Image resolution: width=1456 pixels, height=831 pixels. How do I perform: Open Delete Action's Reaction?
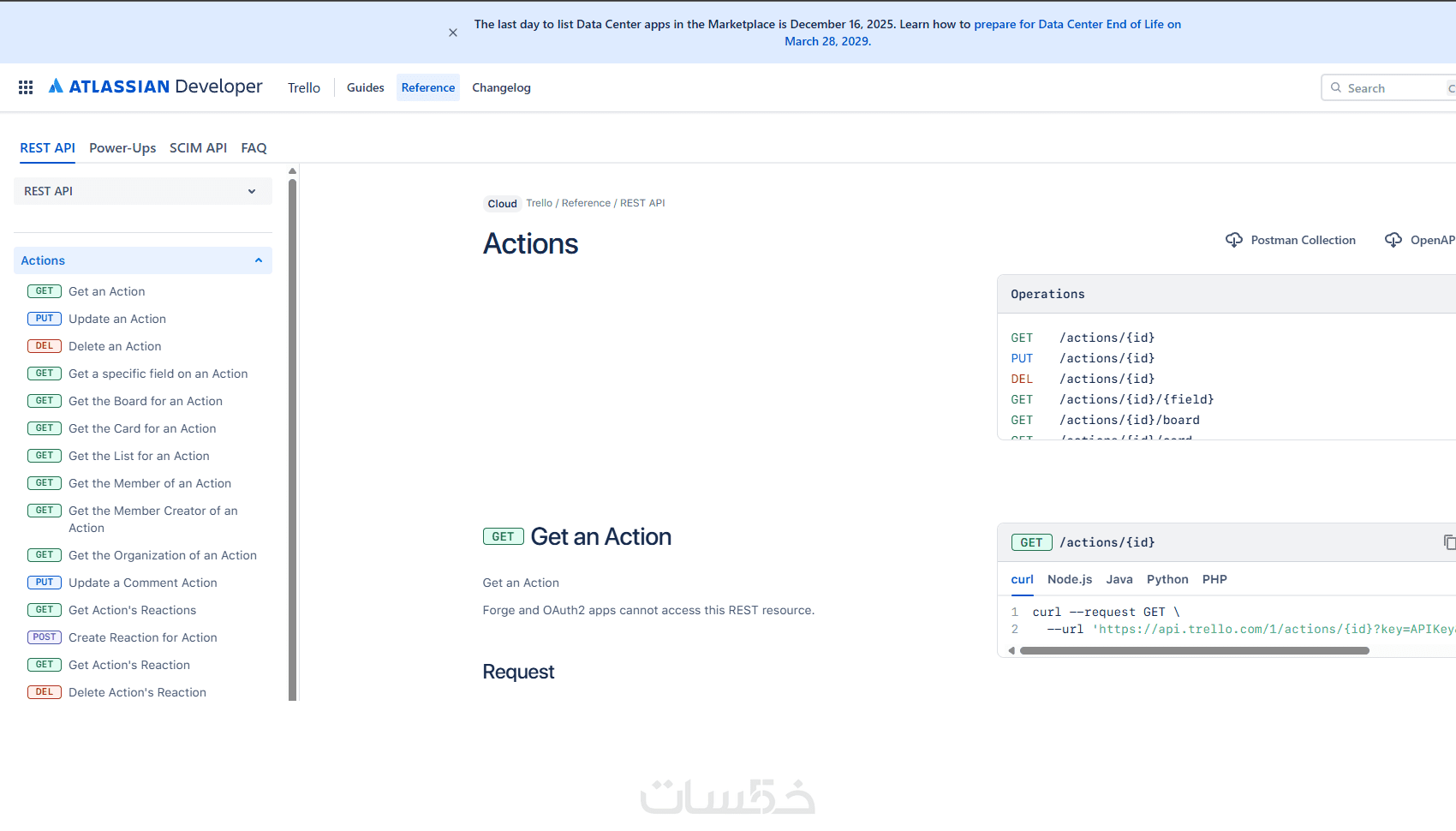click(137, 692)
